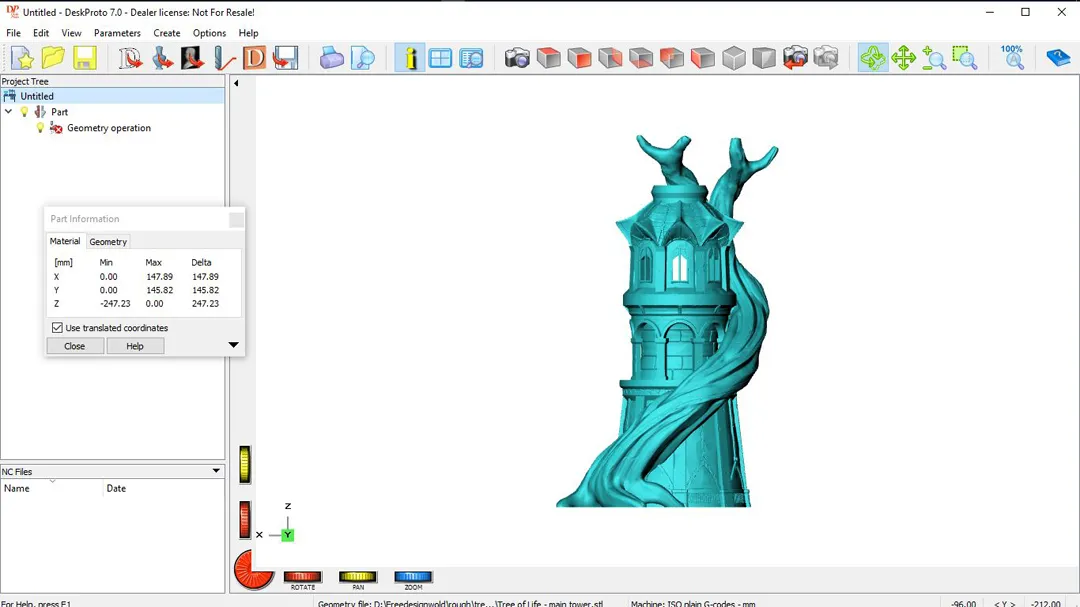Click the Calculate Toolpaths cutter icon
The image size is (1080, 607).
[223, 58]
